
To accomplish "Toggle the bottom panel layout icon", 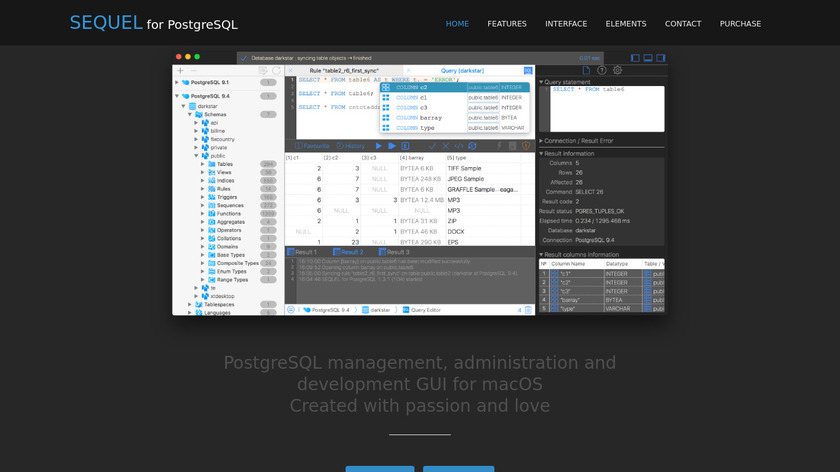I will tap(648, 58).
